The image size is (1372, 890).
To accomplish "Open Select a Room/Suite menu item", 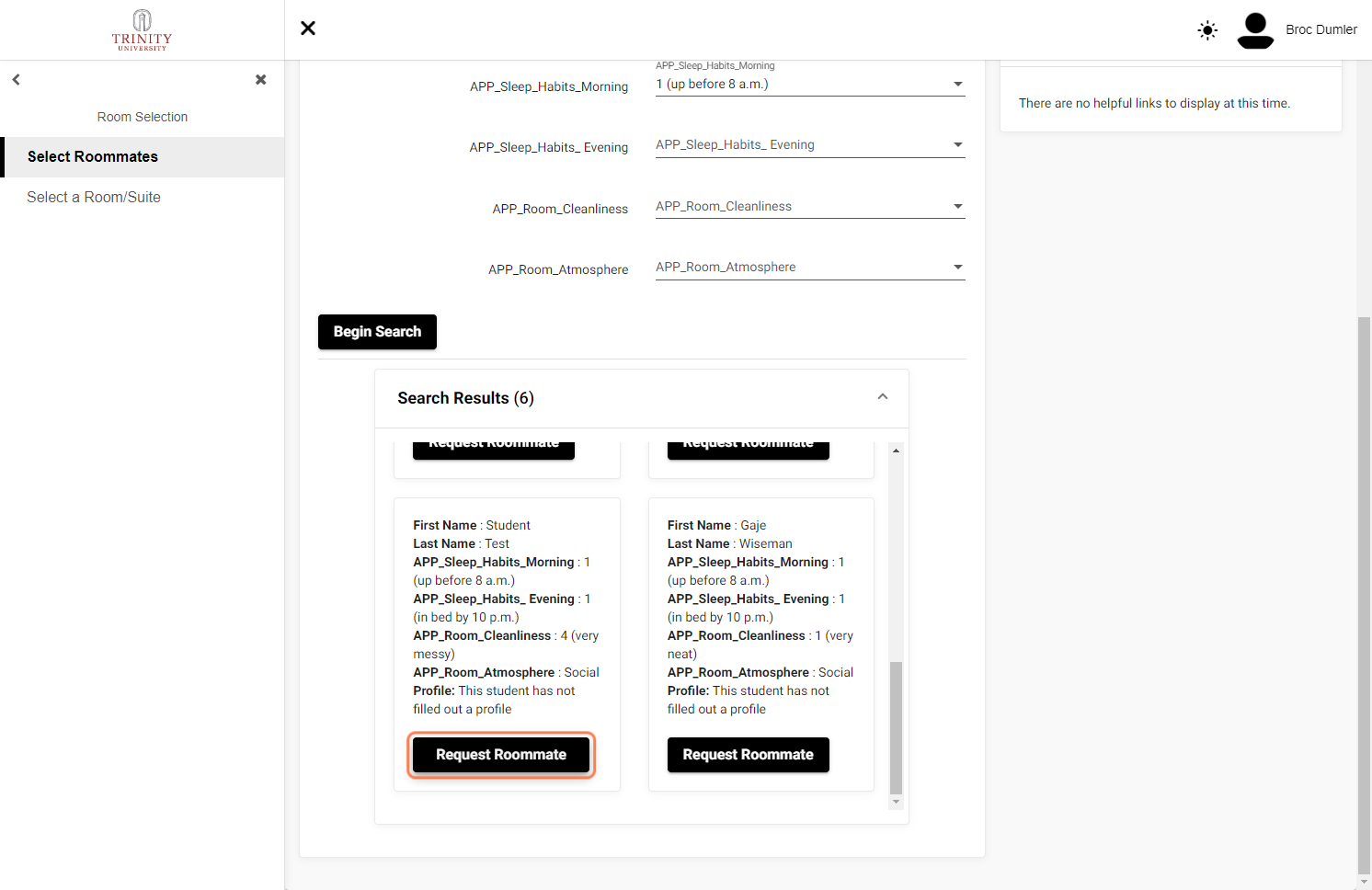I will coord(143,197).
